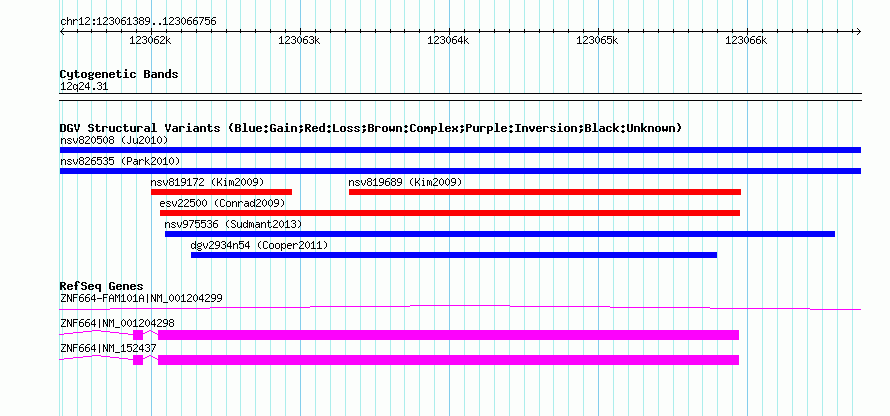
Task: Click the nsv820508 (Ju2010) label
Action: click(x=114, y=140)
